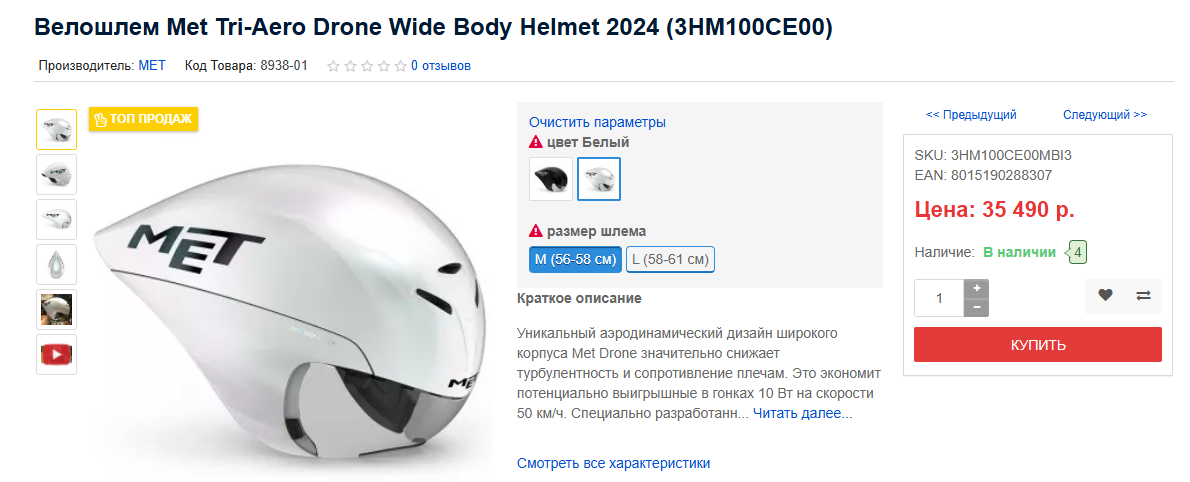
Task: Increase quantity with plus stepper
Action: point(977,288)
